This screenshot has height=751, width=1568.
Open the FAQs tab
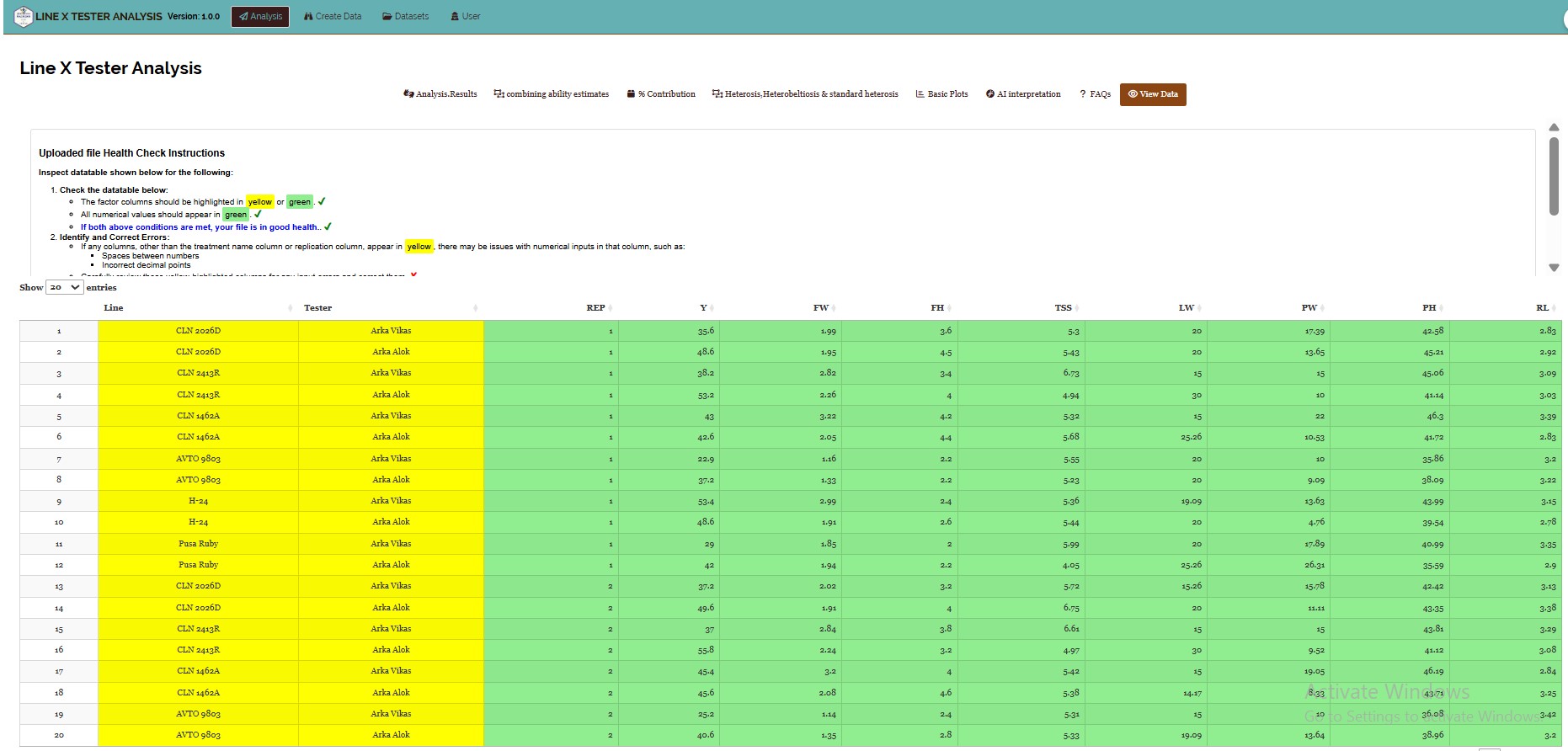1096,94
